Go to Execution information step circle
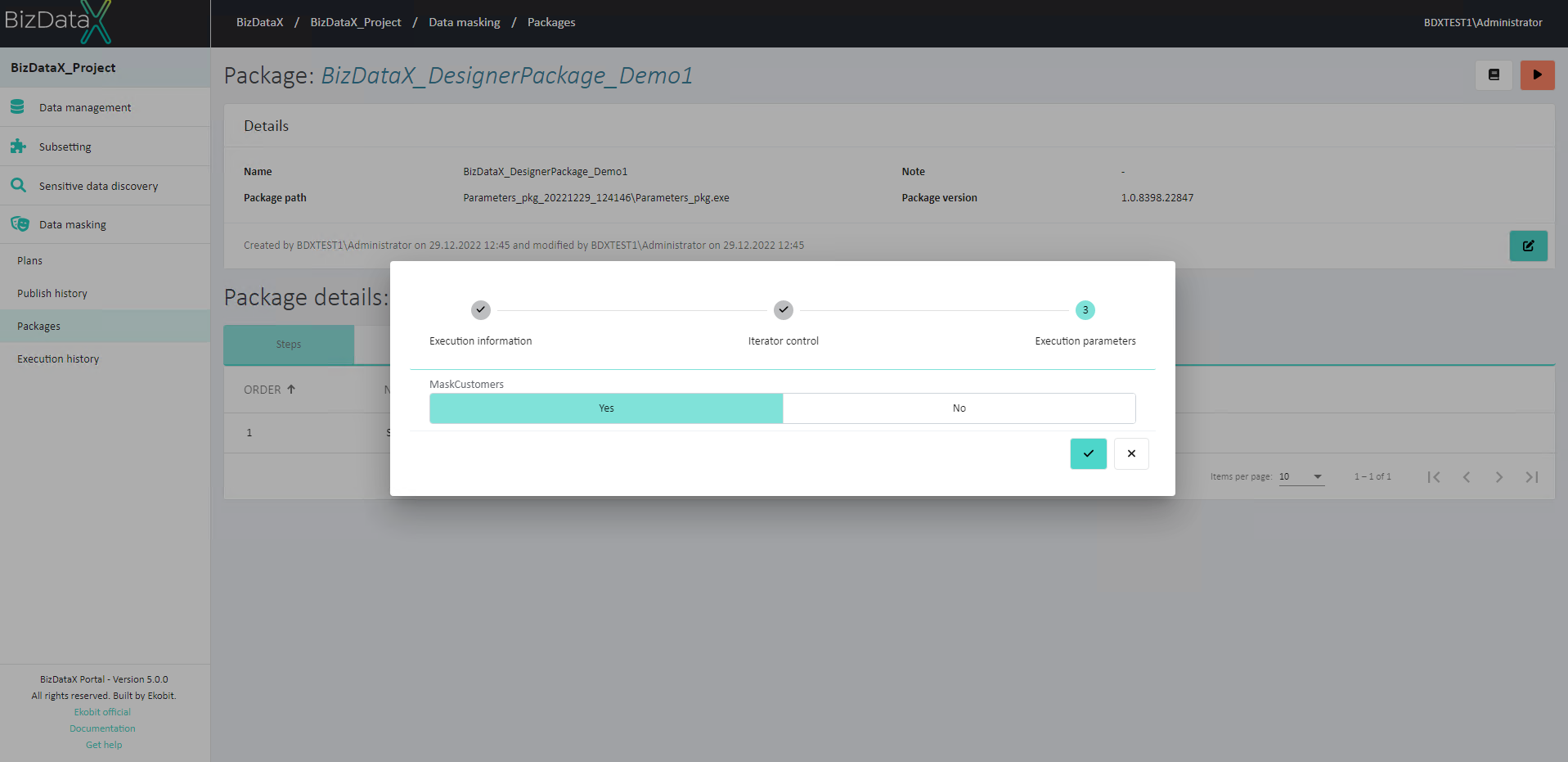Image resolution: width=1568 pixels, height=762 pixels. [481, 310]
